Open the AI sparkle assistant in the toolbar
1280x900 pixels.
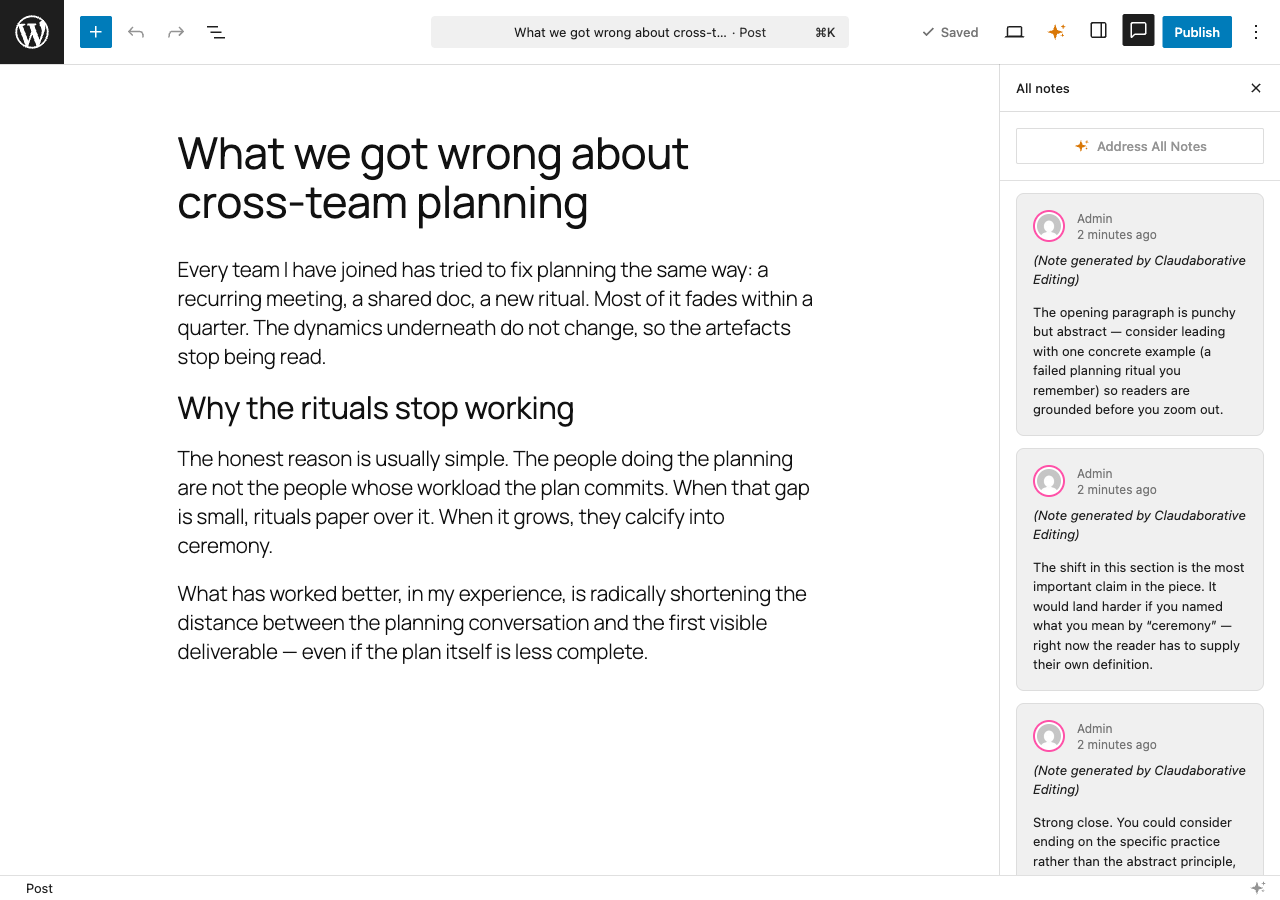point(1056,31)
